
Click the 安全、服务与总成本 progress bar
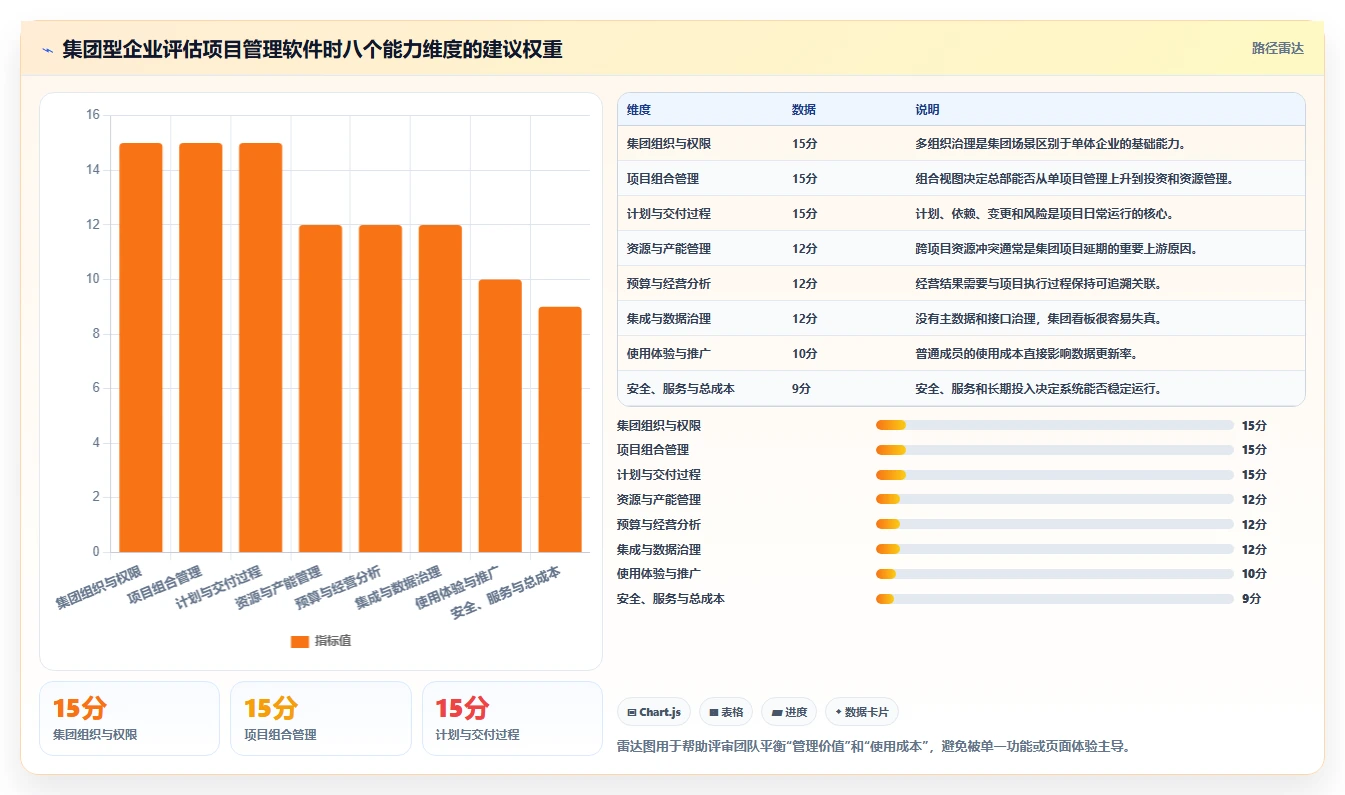coord(1054,599)
